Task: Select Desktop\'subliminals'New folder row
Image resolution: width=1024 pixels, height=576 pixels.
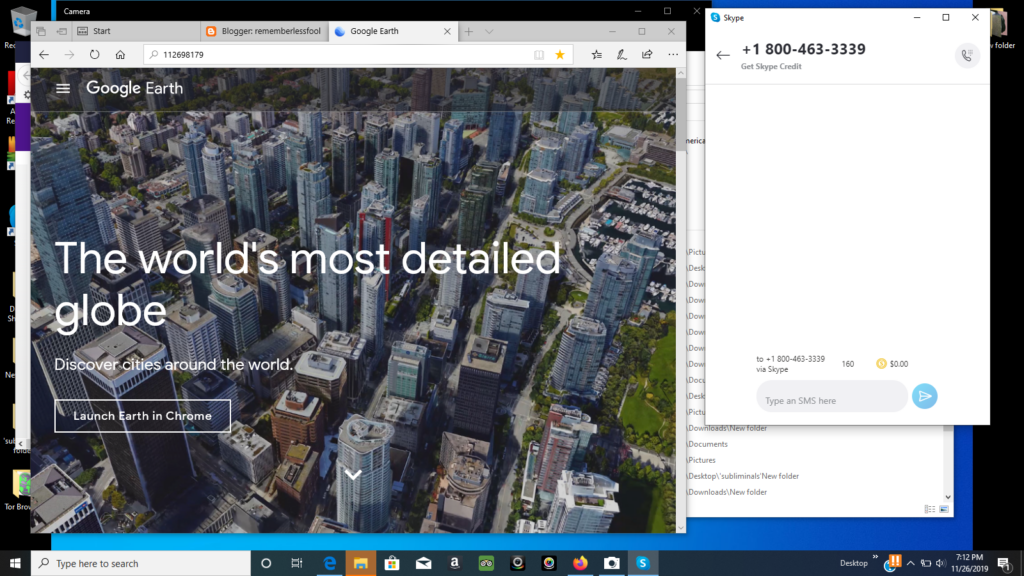Action: (743, 476)
